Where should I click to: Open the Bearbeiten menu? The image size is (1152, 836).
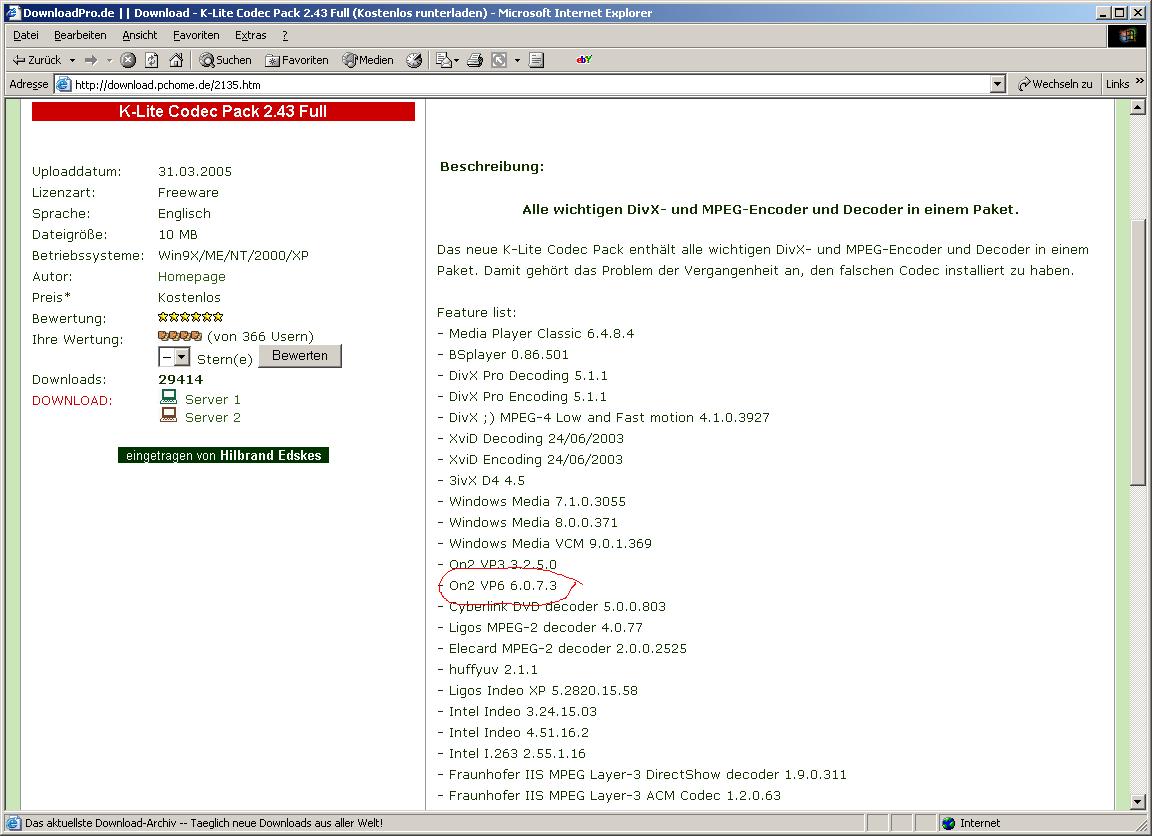click(x=80, y=35)
